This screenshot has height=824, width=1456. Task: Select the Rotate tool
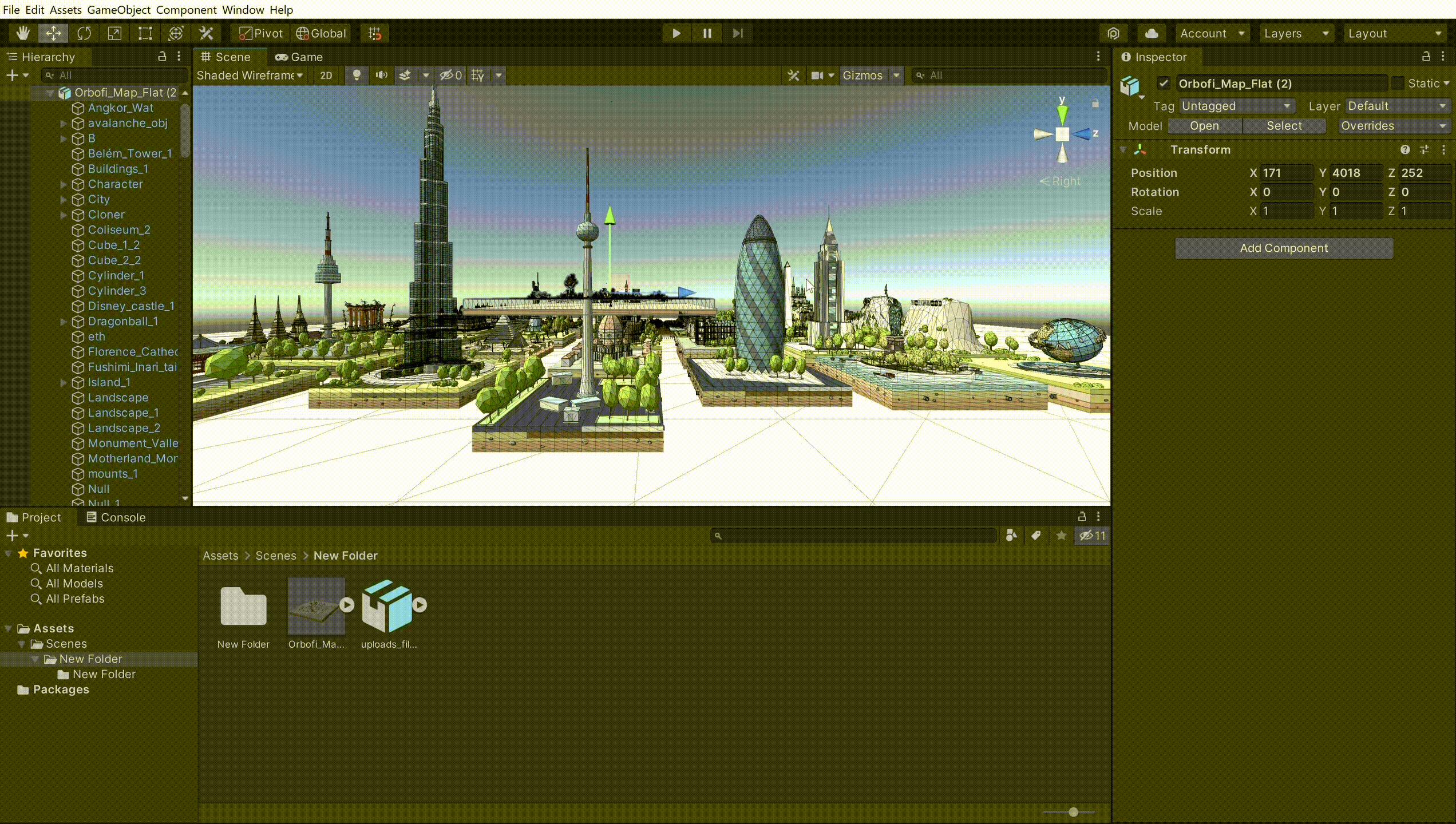[x=84, y=33]
